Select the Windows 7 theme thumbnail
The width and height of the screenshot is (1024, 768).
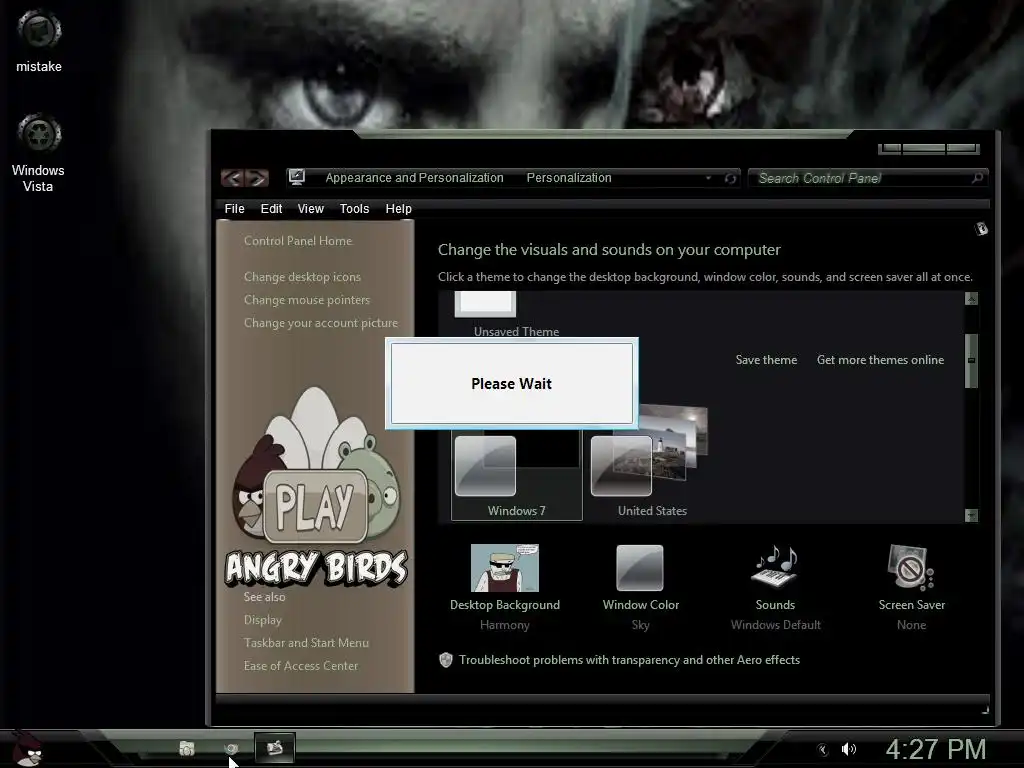(516, 475)
